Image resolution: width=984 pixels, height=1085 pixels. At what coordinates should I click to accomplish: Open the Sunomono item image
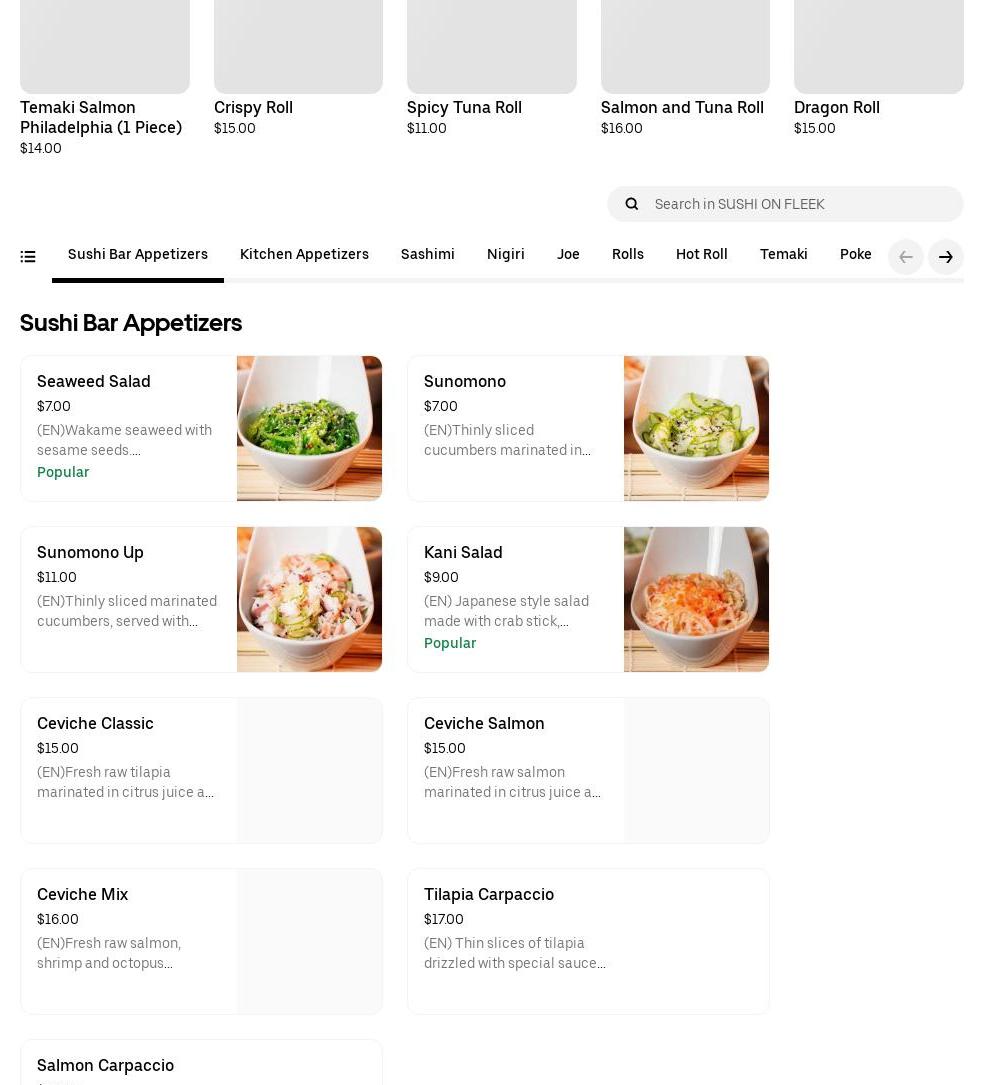[x=696, y=428]
